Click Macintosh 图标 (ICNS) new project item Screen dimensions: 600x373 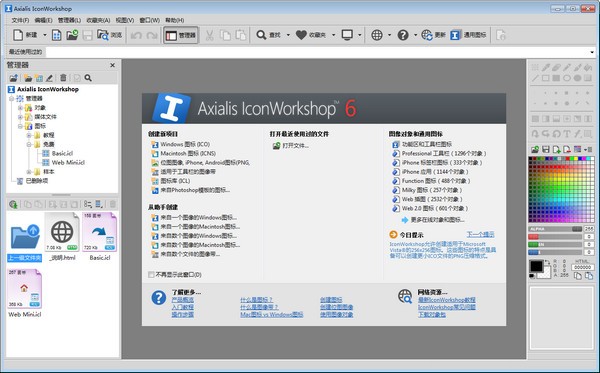pos(188,153)
